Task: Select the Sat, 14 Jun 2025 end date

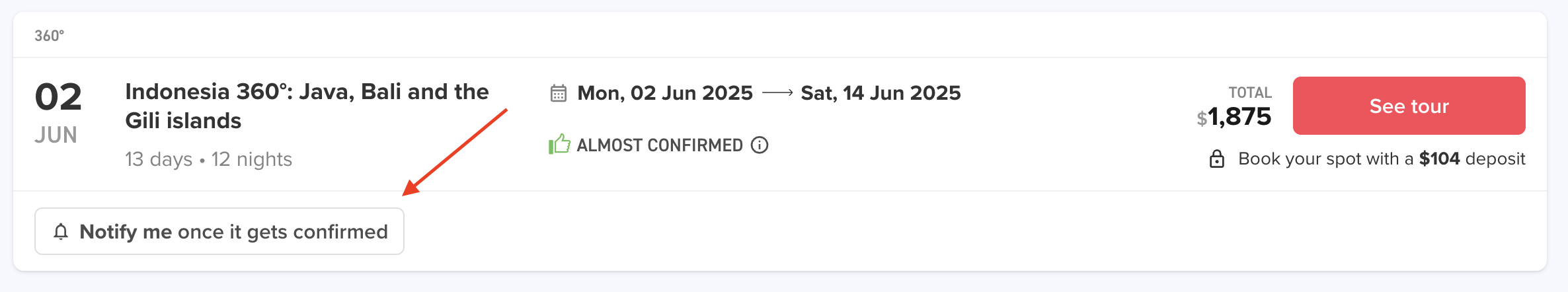Action: click(881, 93)
